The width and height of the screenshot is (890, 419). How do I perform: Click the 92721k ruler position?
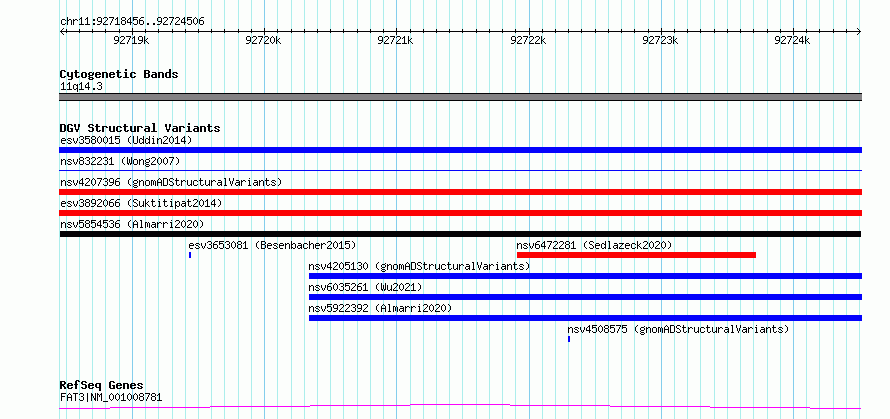tap(396, 40)
